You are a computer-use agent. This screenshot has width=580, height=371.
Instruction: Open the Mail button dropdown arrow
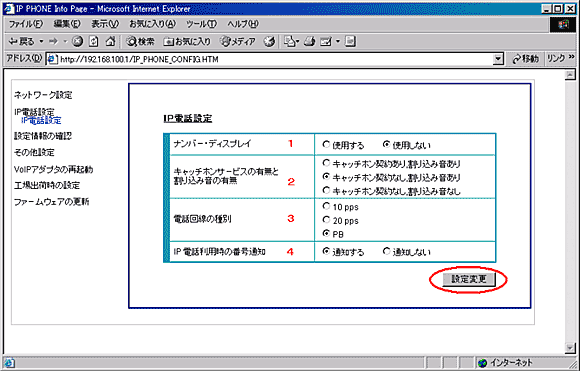point(338,41)
